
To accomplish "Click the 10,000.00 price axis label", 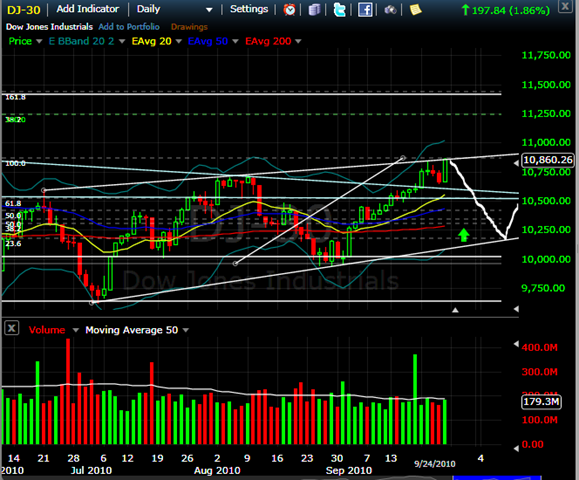I will click(546, 260).
